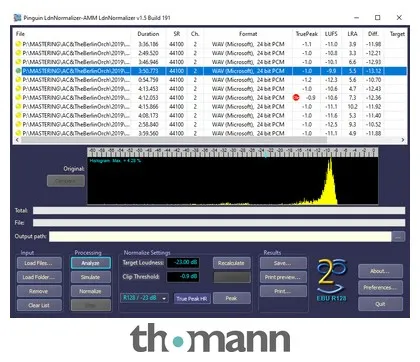Screen dimensions: 420x362
Task: Click the Diff. value -11.98
Action: [x=373, y=44]
